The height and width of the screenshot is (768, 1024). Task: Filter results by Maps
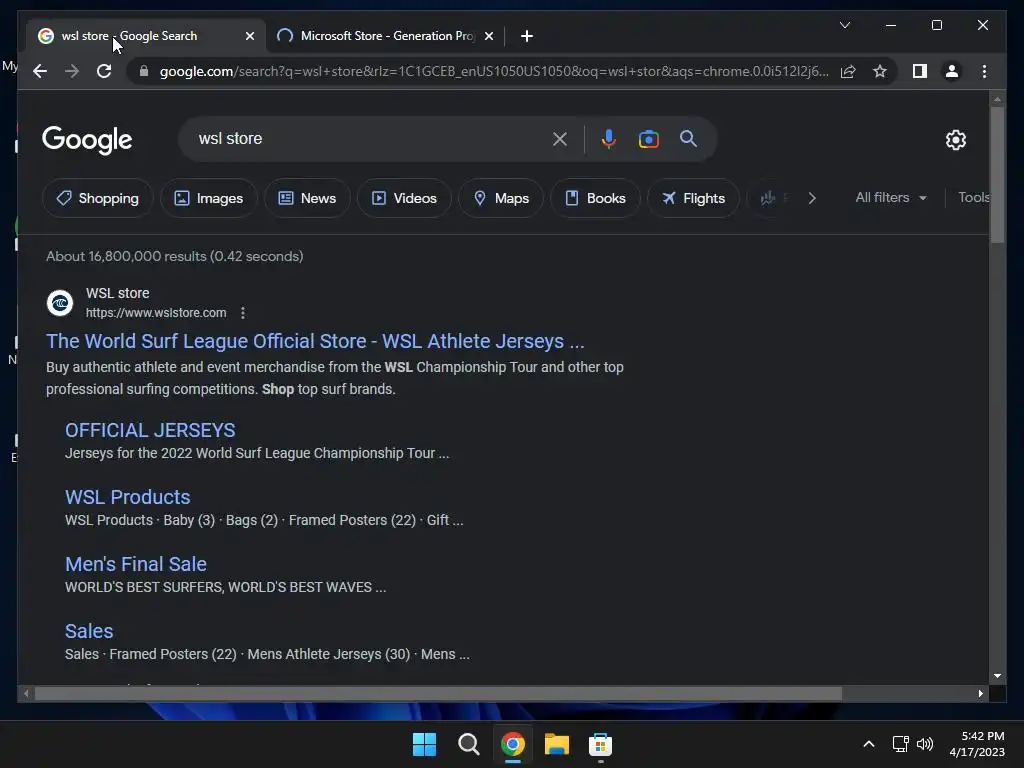coord(501,198)
